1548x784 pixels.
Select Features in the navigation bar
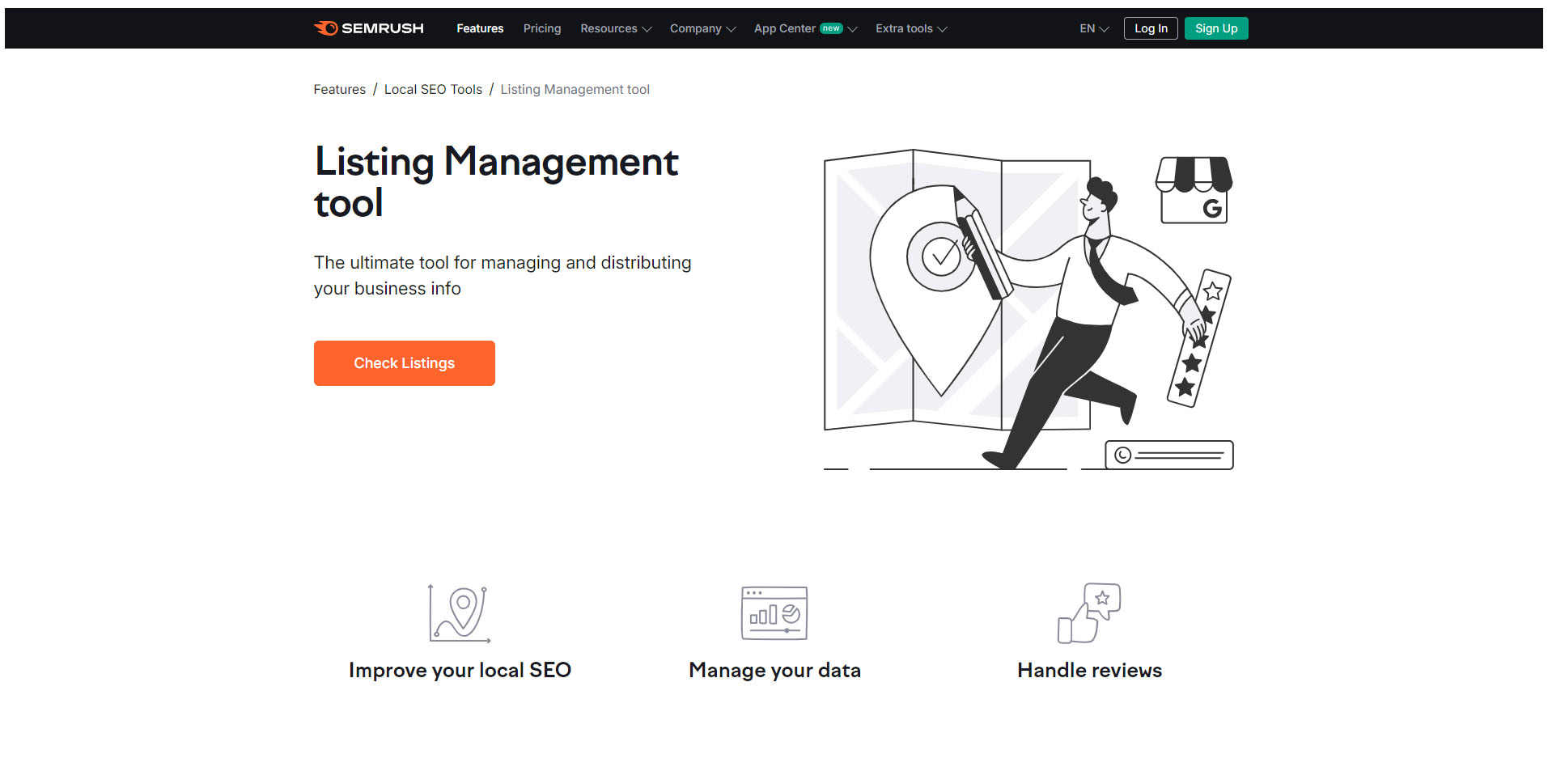coord(480,28)
